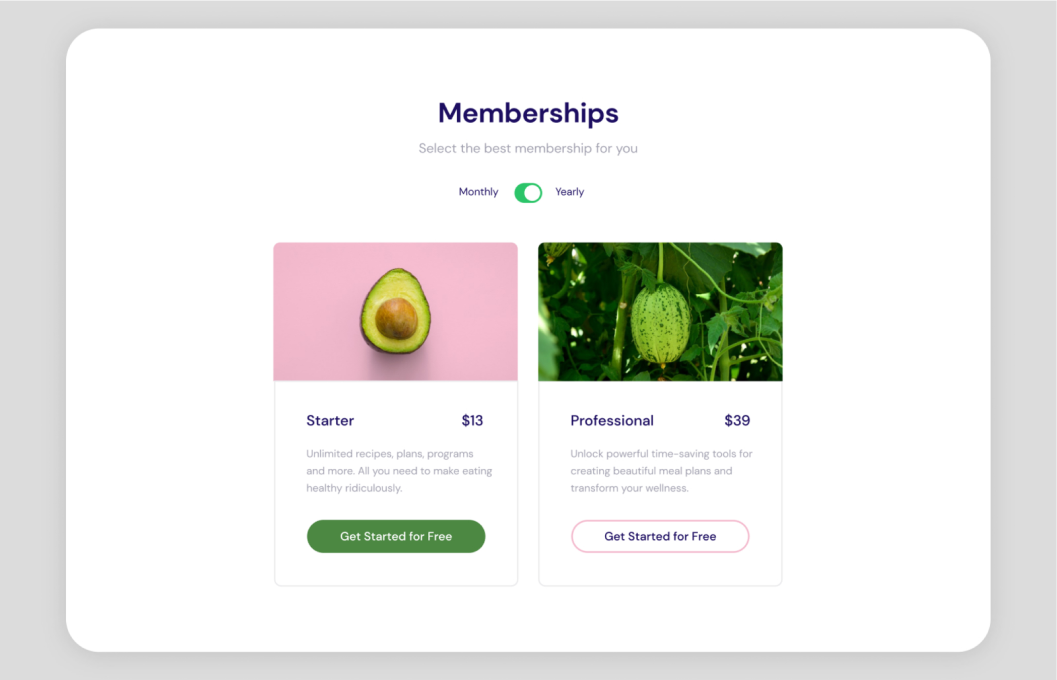Select the Yearly billing label
This screenshot has width=1057, height=680.
click(x=569, y=192)
